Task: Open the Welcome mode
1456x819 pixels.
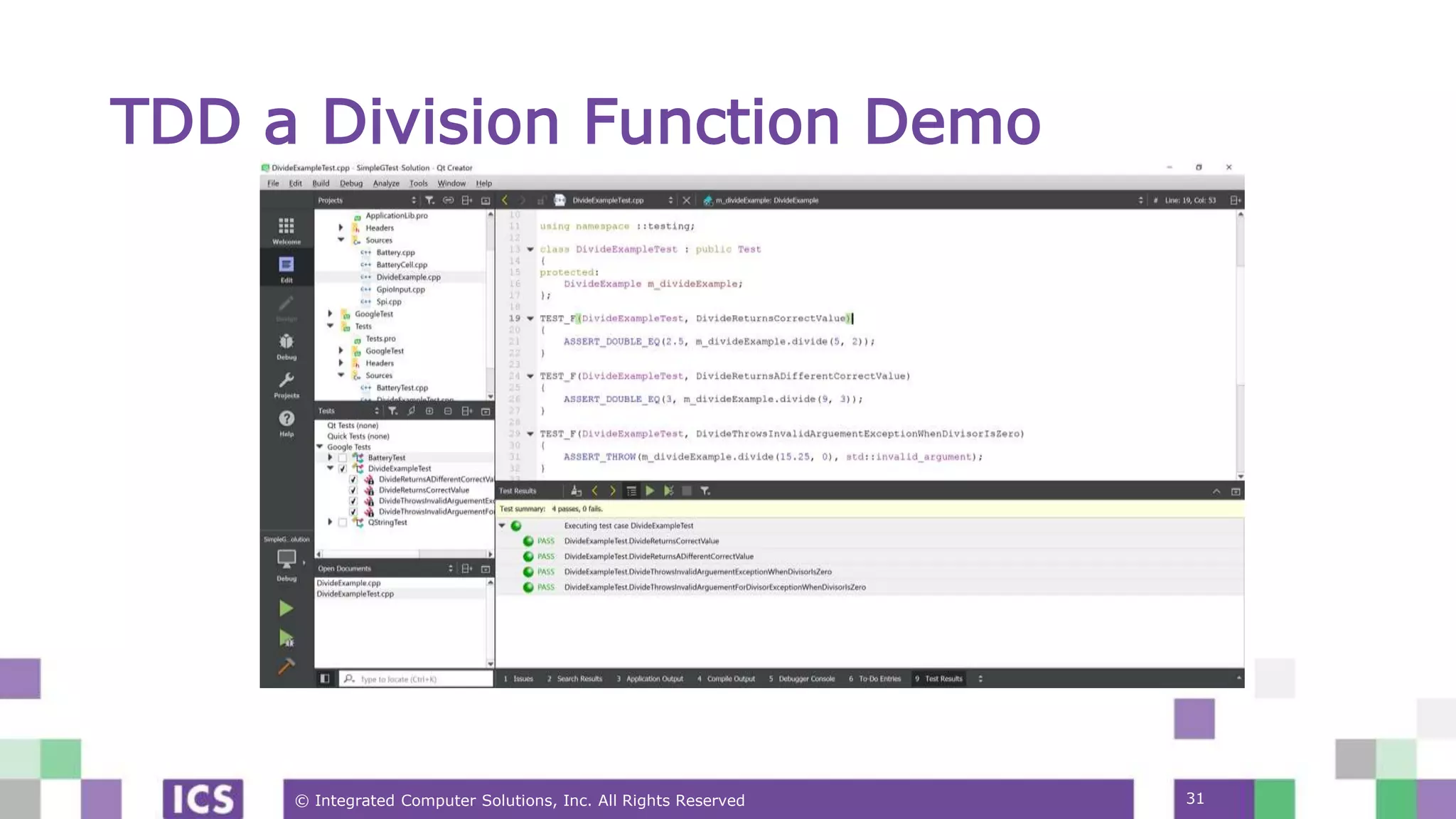Action: [287, 230]
